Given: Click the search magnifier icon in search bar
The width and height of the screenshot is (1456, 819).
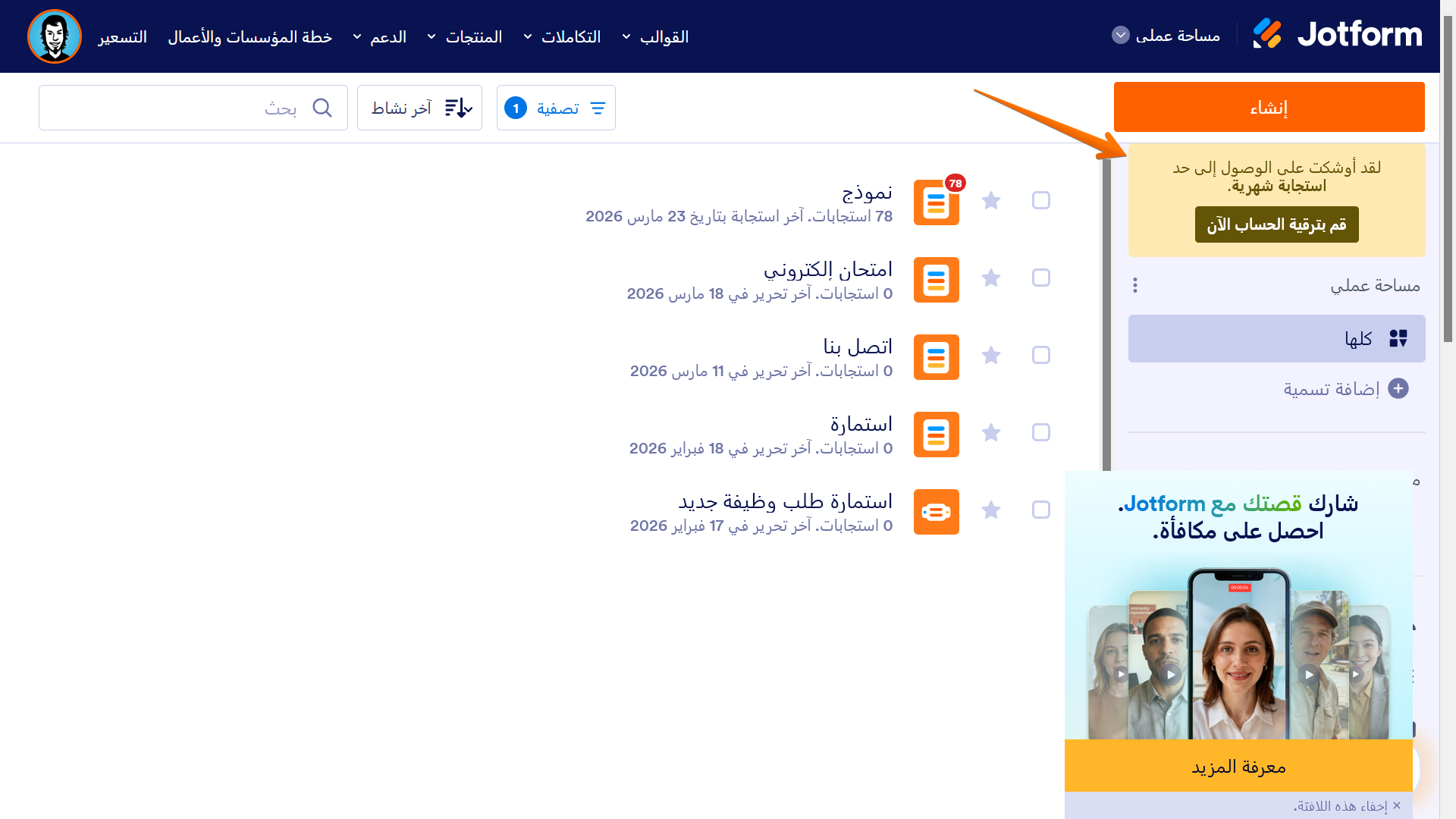Looking at the screenshot, I should coord(323,108).
